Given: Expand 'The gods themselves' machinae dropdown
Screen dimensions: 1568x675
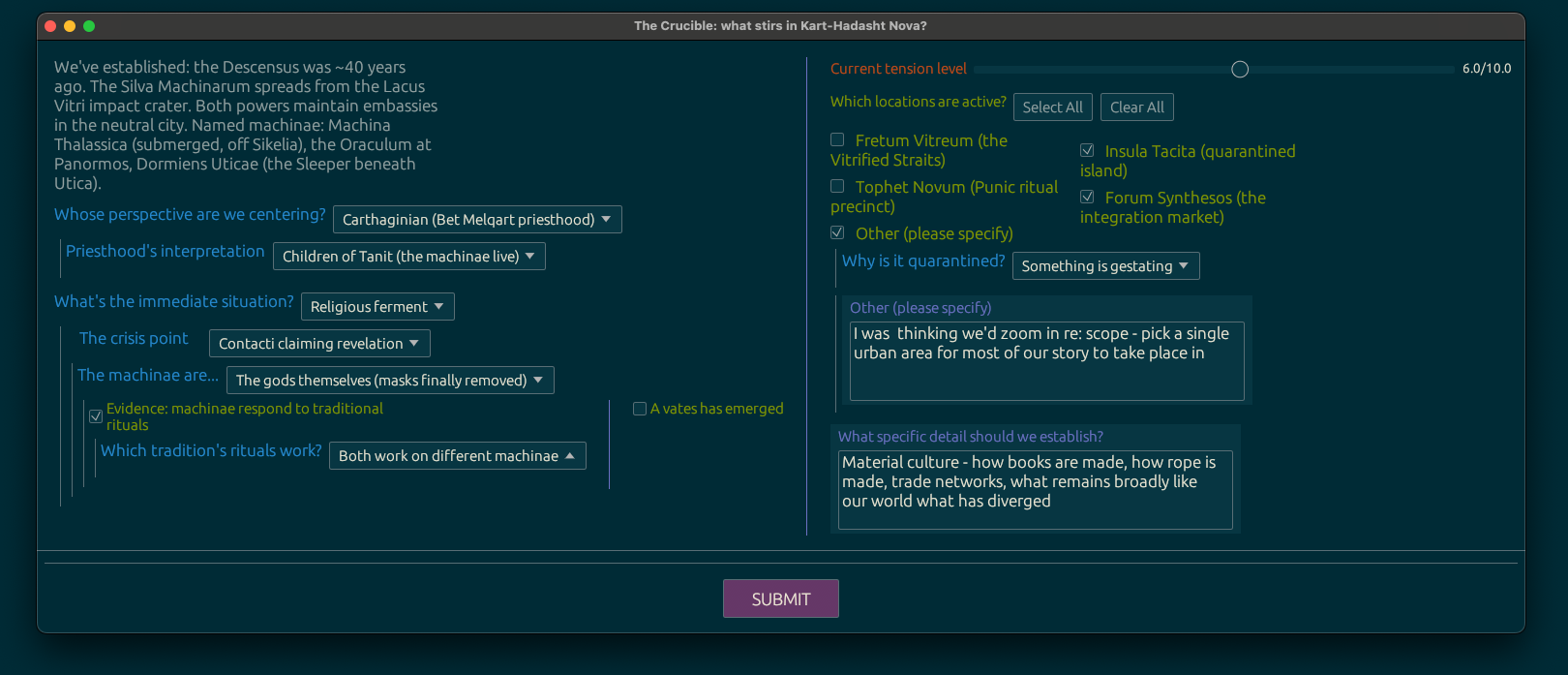Looking at the screenshot, I should [x=389, y=381].
